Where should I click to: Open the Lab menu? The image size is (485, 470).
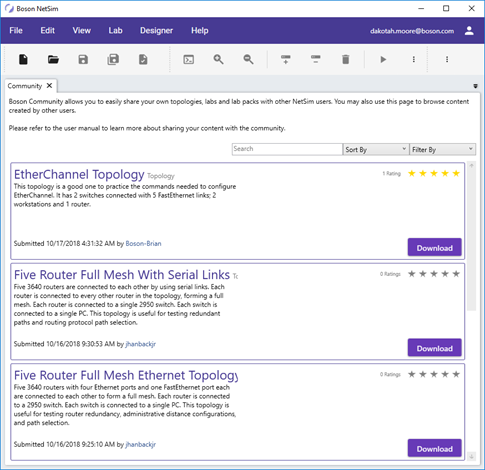(115, 31)
